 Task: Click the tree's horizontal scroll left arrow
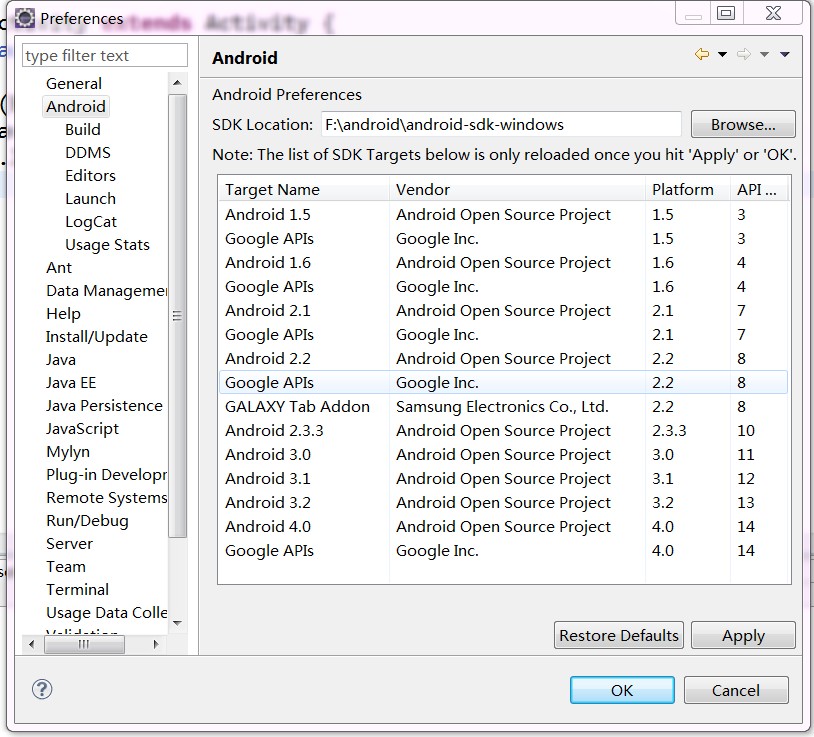point(32,645)
